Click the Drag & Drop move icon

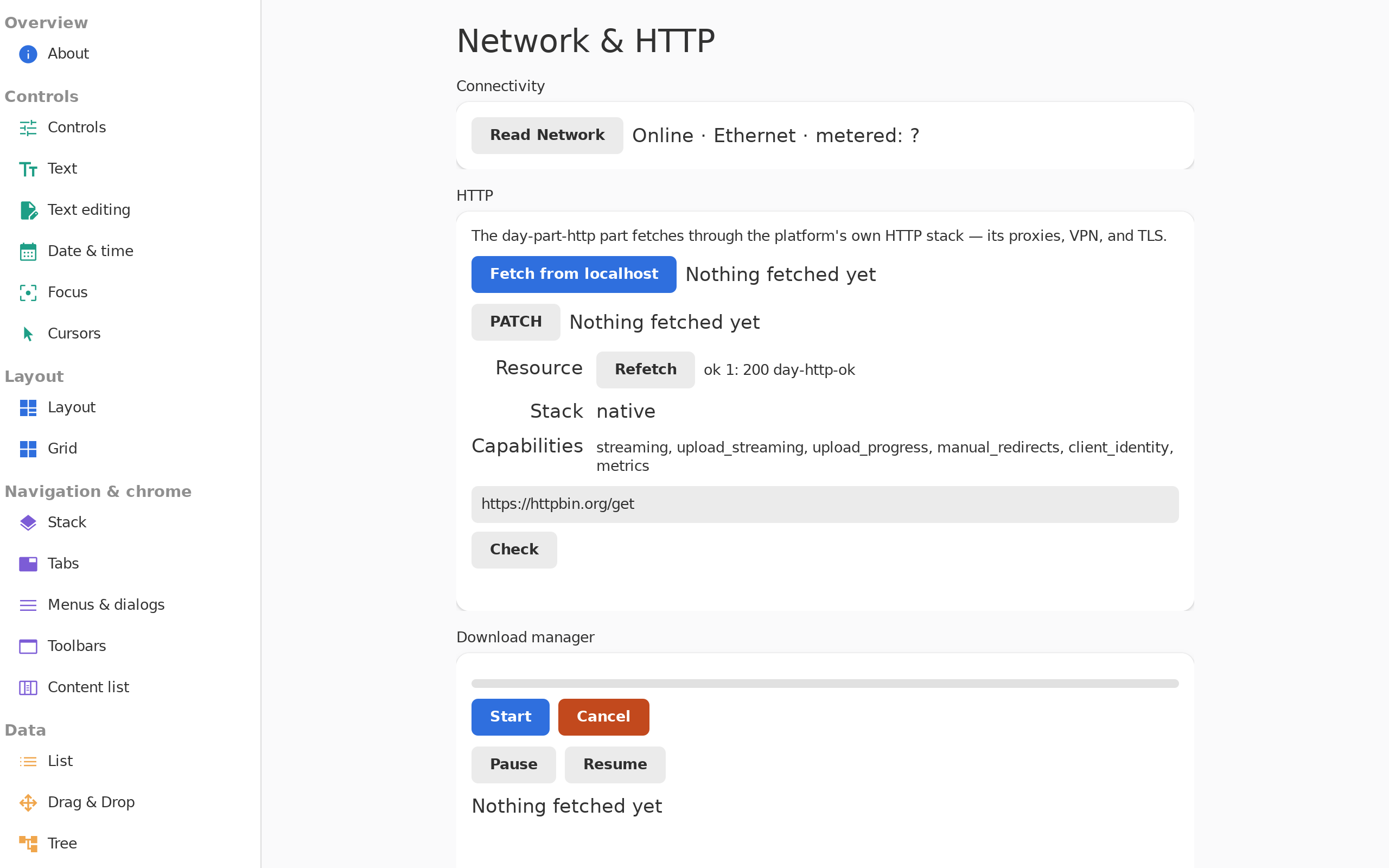click(x=28, y=802)
